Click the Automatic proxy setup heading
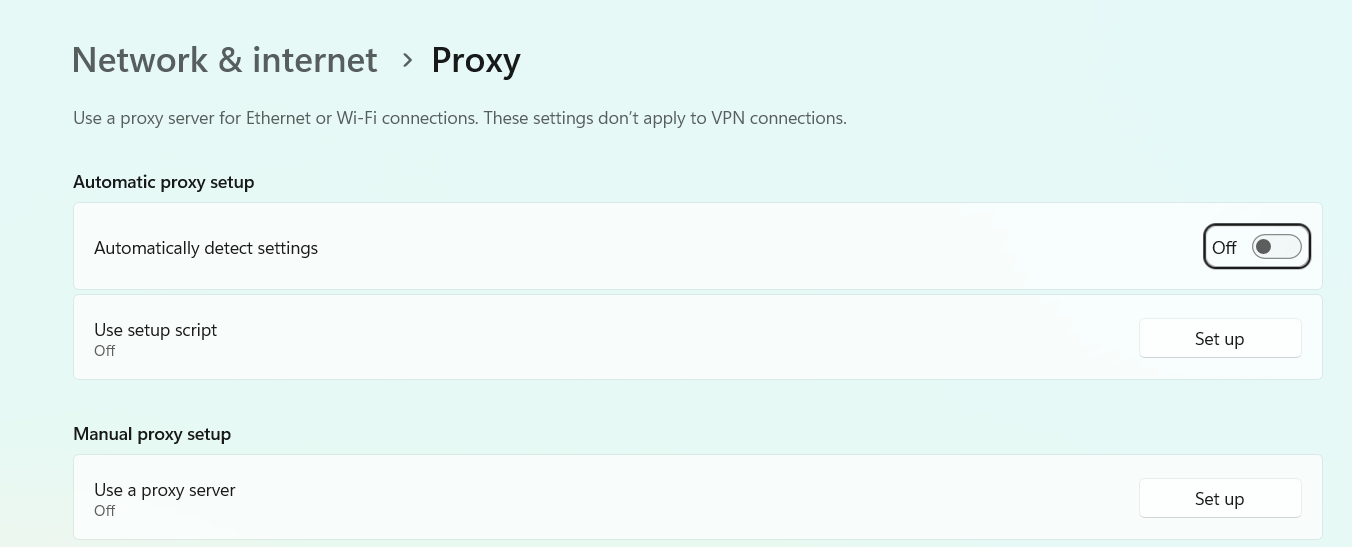This screenshot has height=547, width=1352. pyautogui.click(x=164, y=182)
